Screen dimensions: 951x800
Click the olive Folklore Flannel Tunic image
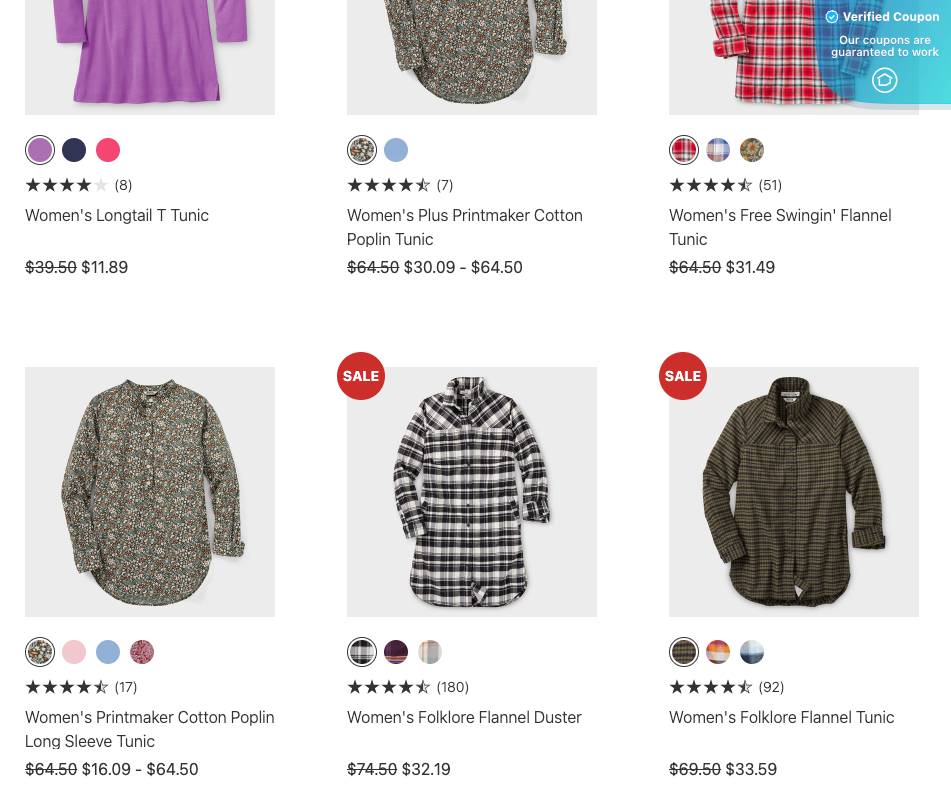tap(793, 492)
